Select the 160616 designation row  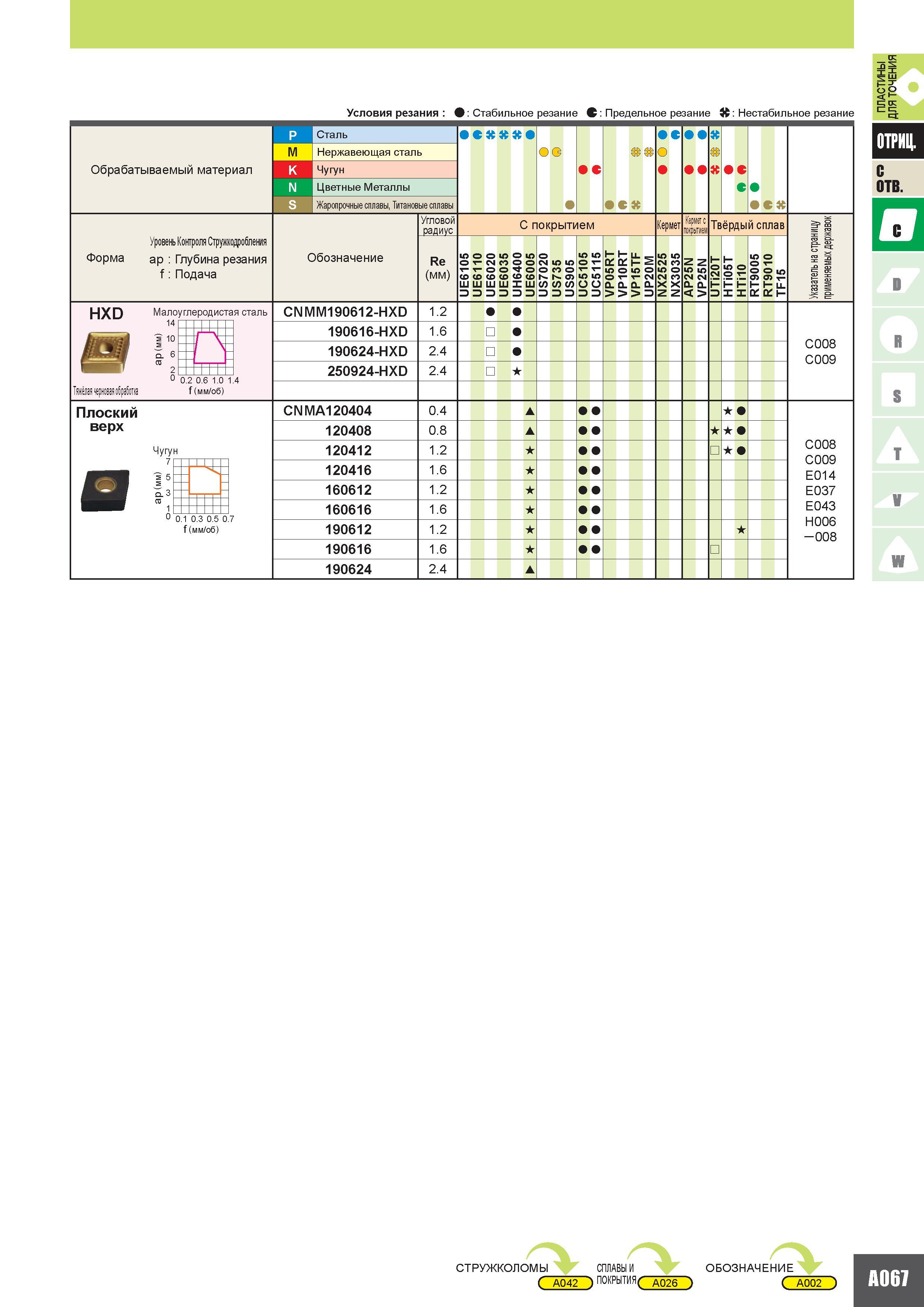[x=348, y=509]
